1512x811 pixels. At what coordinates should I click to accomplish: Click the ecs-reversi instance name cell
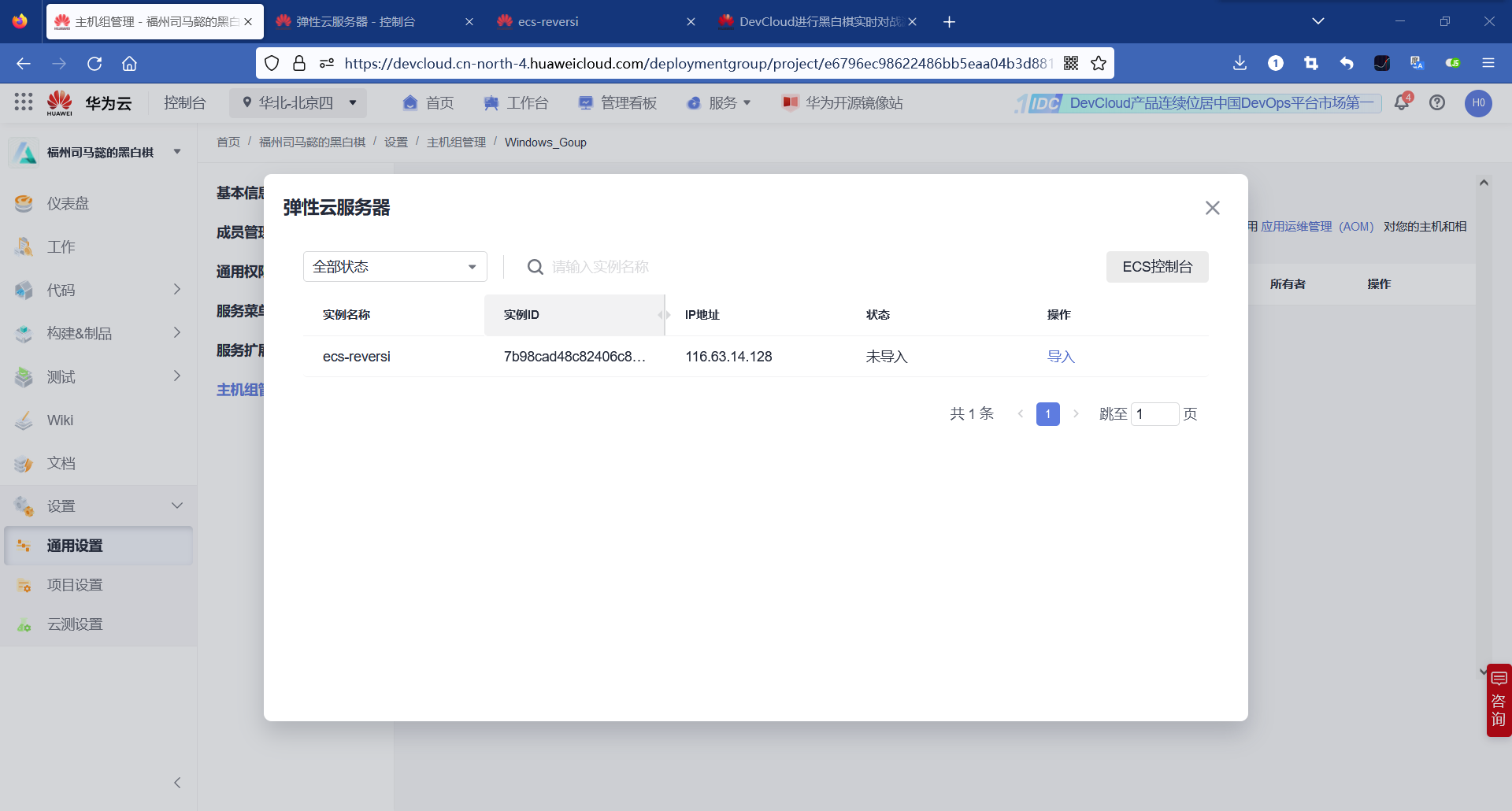357,357
